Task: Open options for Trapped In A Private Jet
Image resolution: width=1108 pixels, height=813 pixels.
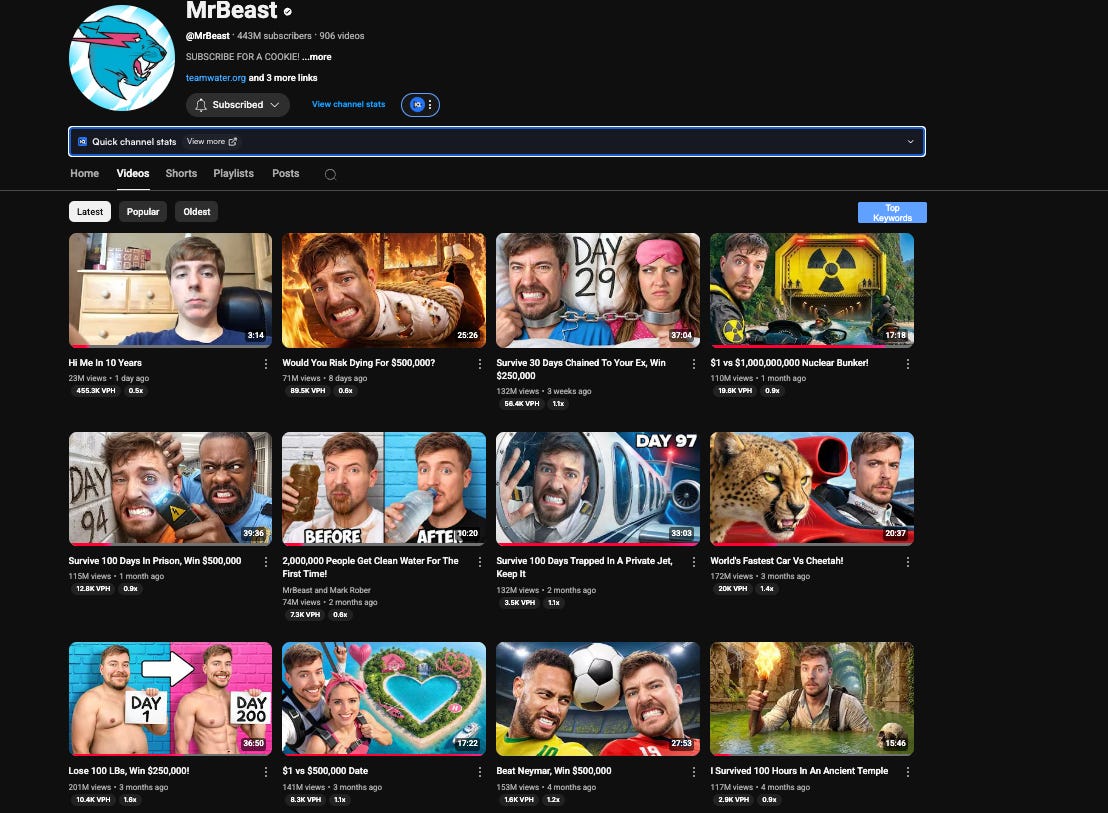Action: point(694,562)
